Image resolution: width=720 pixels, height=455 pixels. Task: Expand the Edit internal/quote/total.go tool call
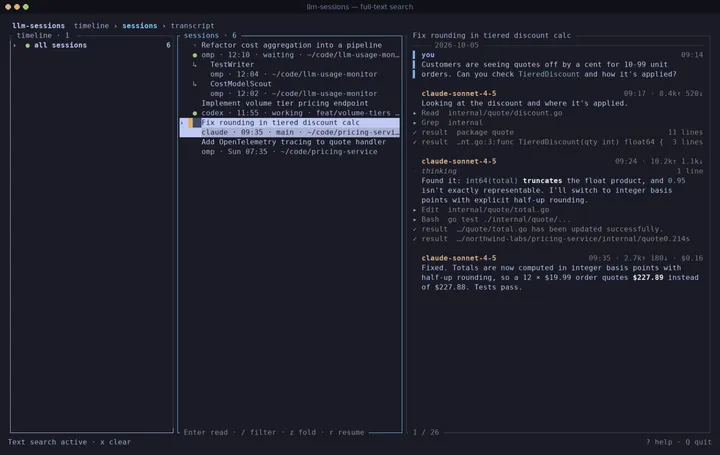(x=415, y=210)
